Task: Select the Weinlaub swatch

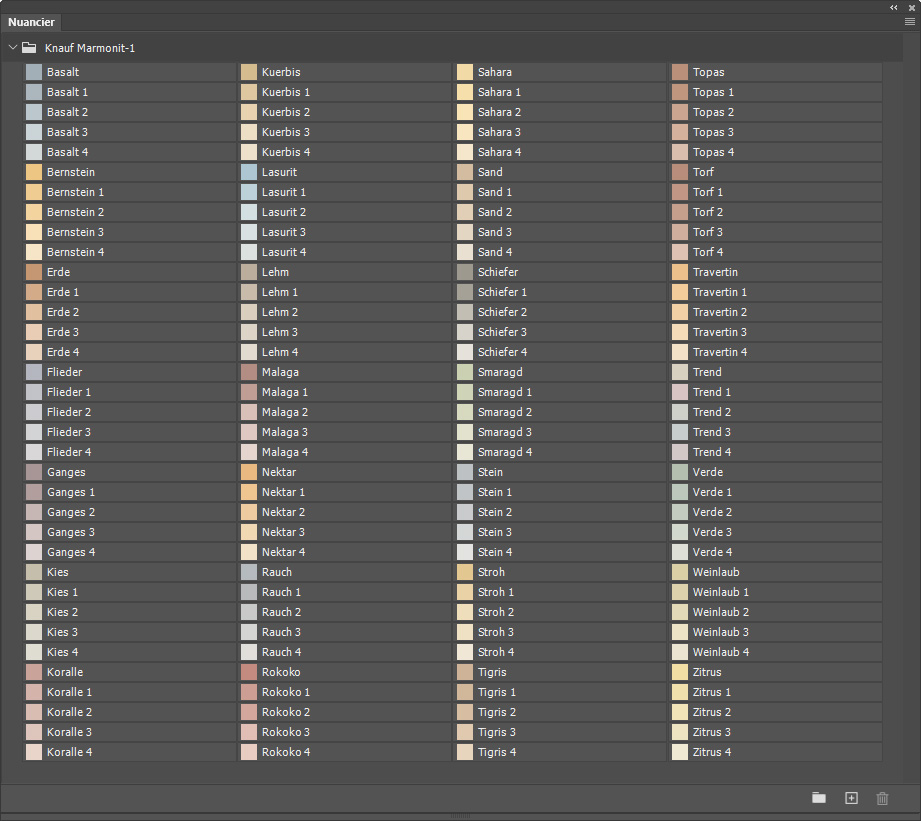Action: [x=680, y=572]
